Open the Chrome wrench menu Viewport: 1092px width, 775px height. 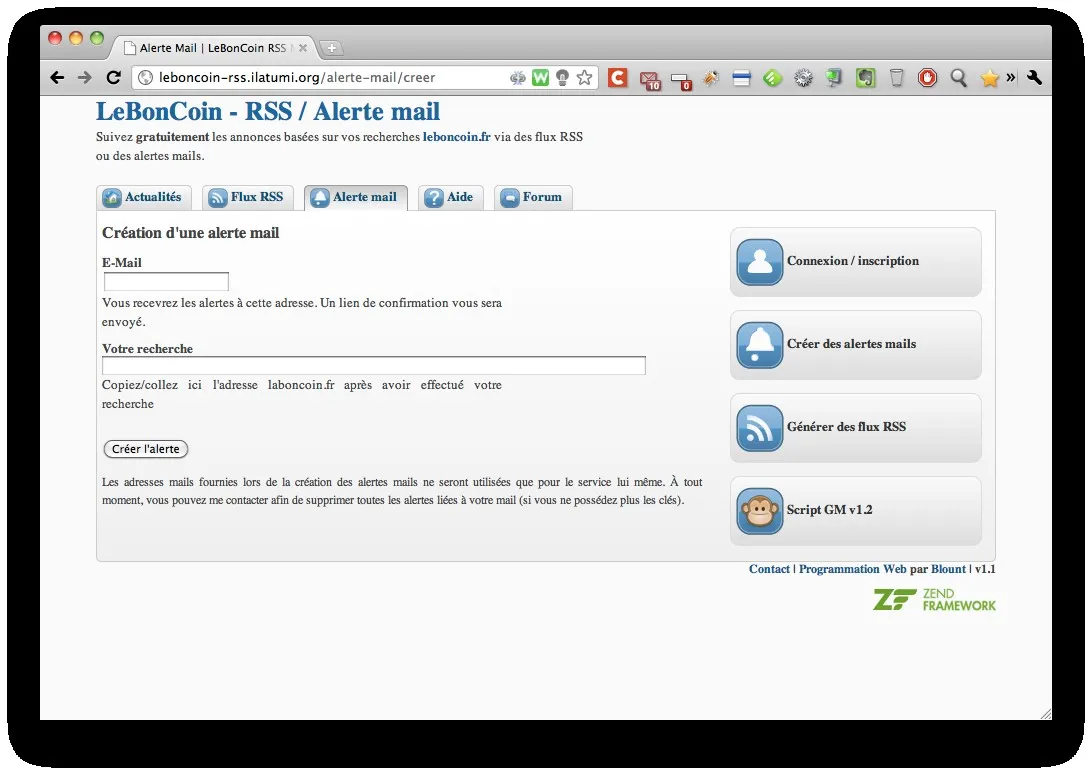click(1034, 78)
